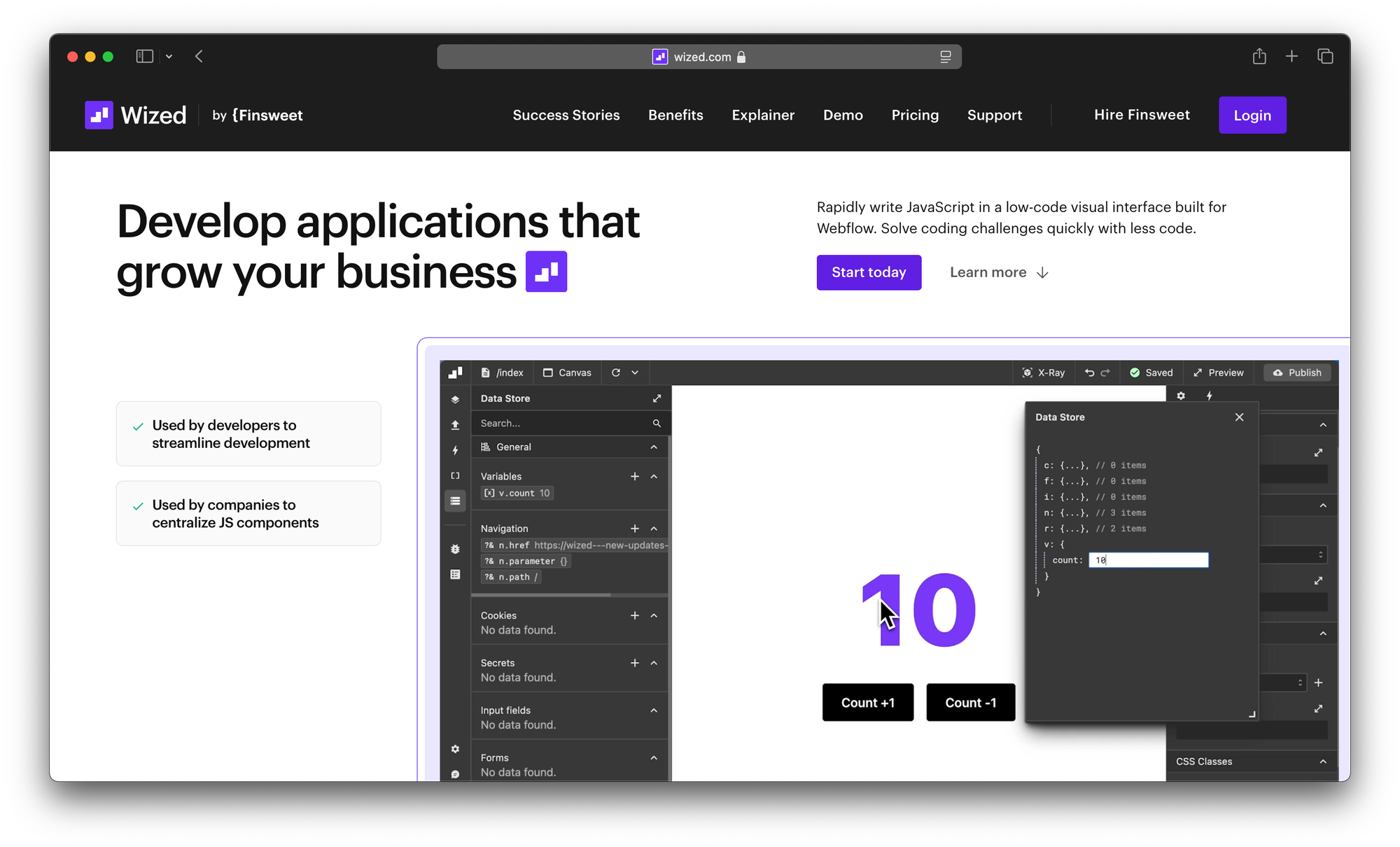
Task: Click the Count -1 button
Action: (x=970, y=702)
